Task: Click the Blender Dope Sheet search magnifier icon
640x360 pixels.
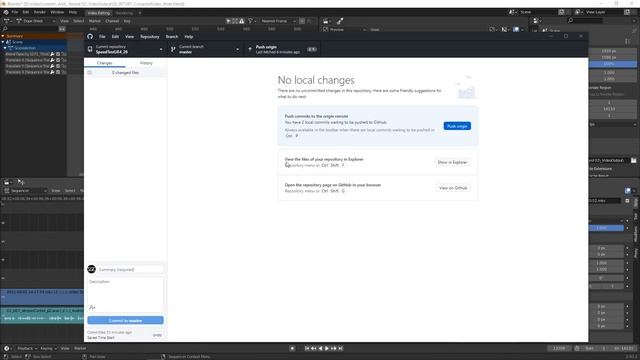Action: [5, 29]
